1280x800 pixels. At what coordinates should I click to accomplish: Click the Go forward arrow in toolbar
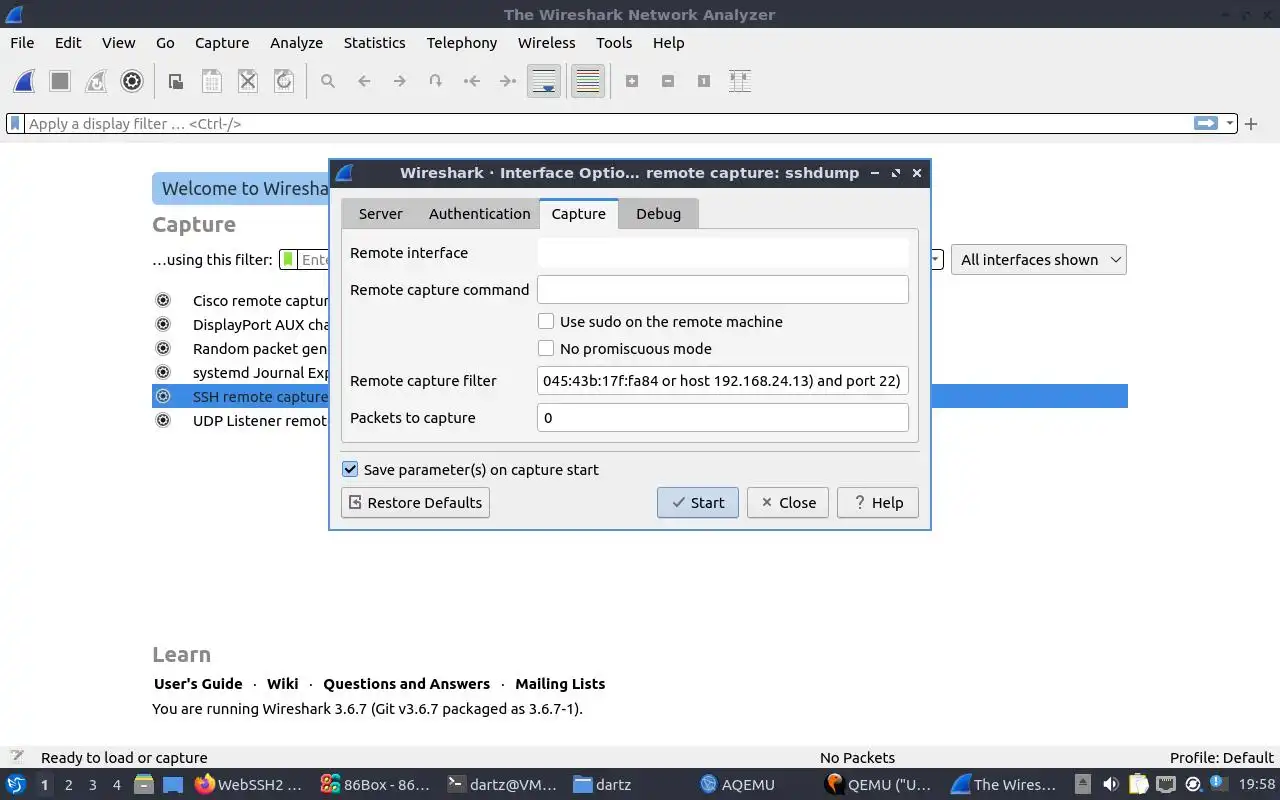pos(400,81)
